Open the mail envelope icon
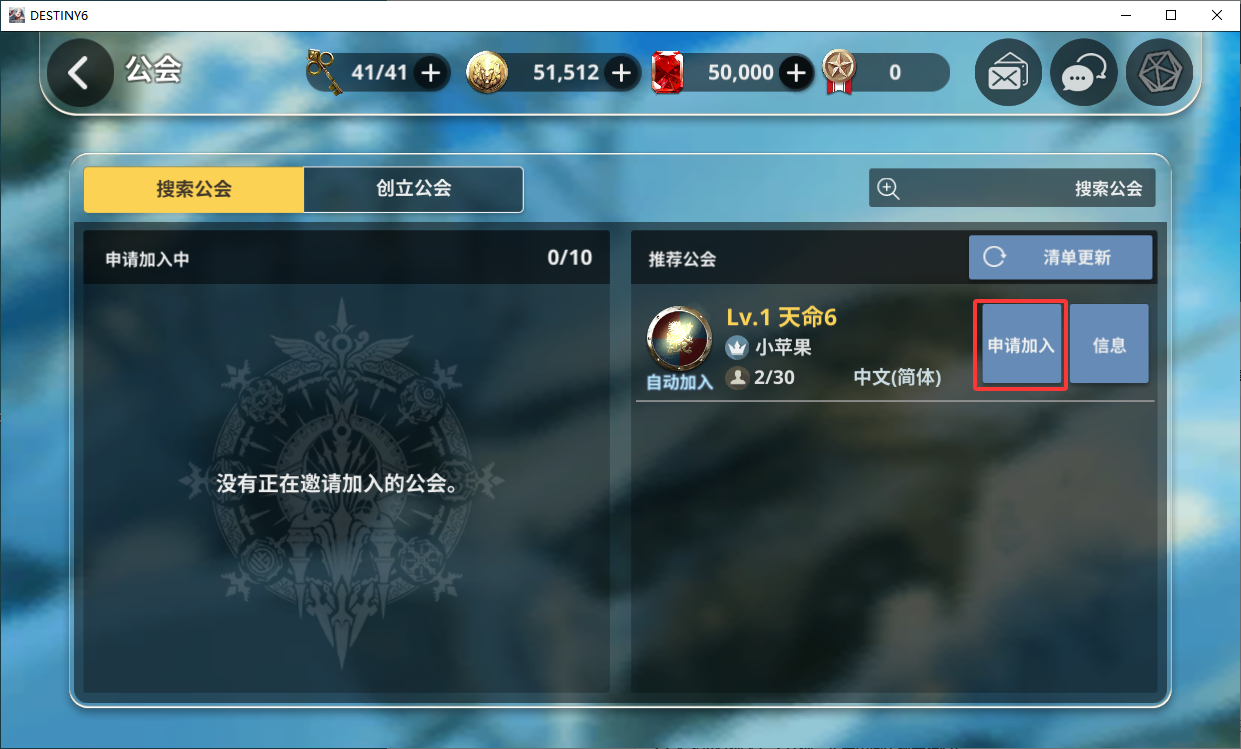Screen dimensions: 1241x749 1008,73
